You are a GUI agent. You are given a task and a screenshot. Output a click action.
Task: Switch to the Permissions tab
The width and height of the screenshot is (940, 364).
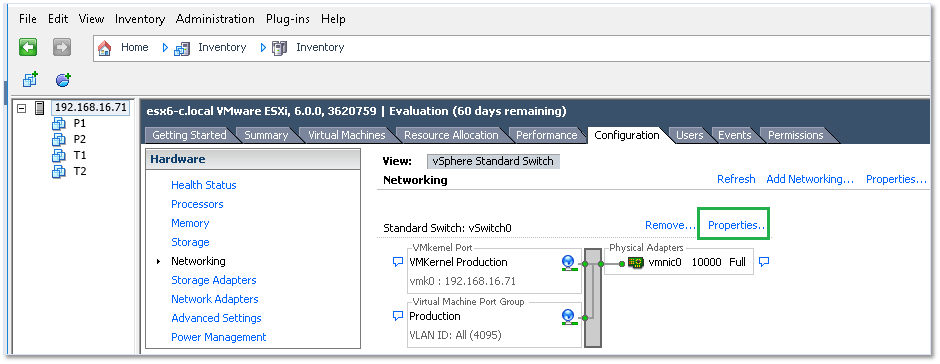coord(796,136)
